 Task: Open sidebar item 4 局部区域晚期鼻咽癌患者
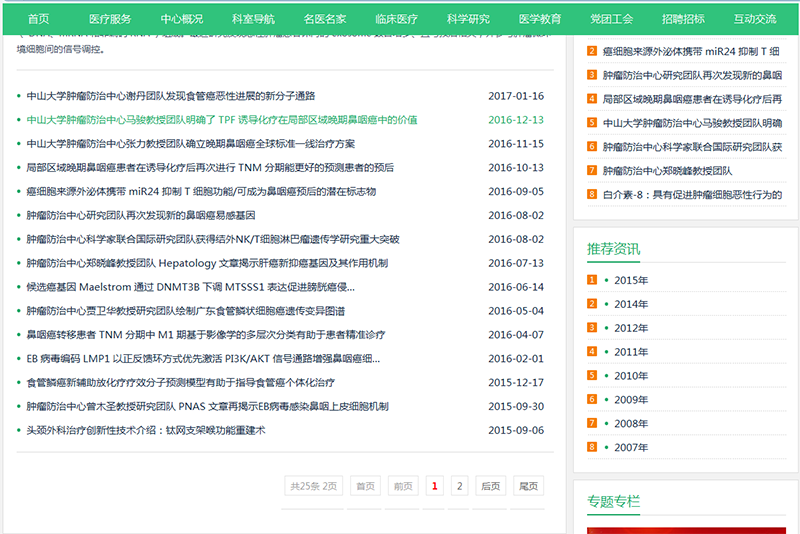coord(692,99)
